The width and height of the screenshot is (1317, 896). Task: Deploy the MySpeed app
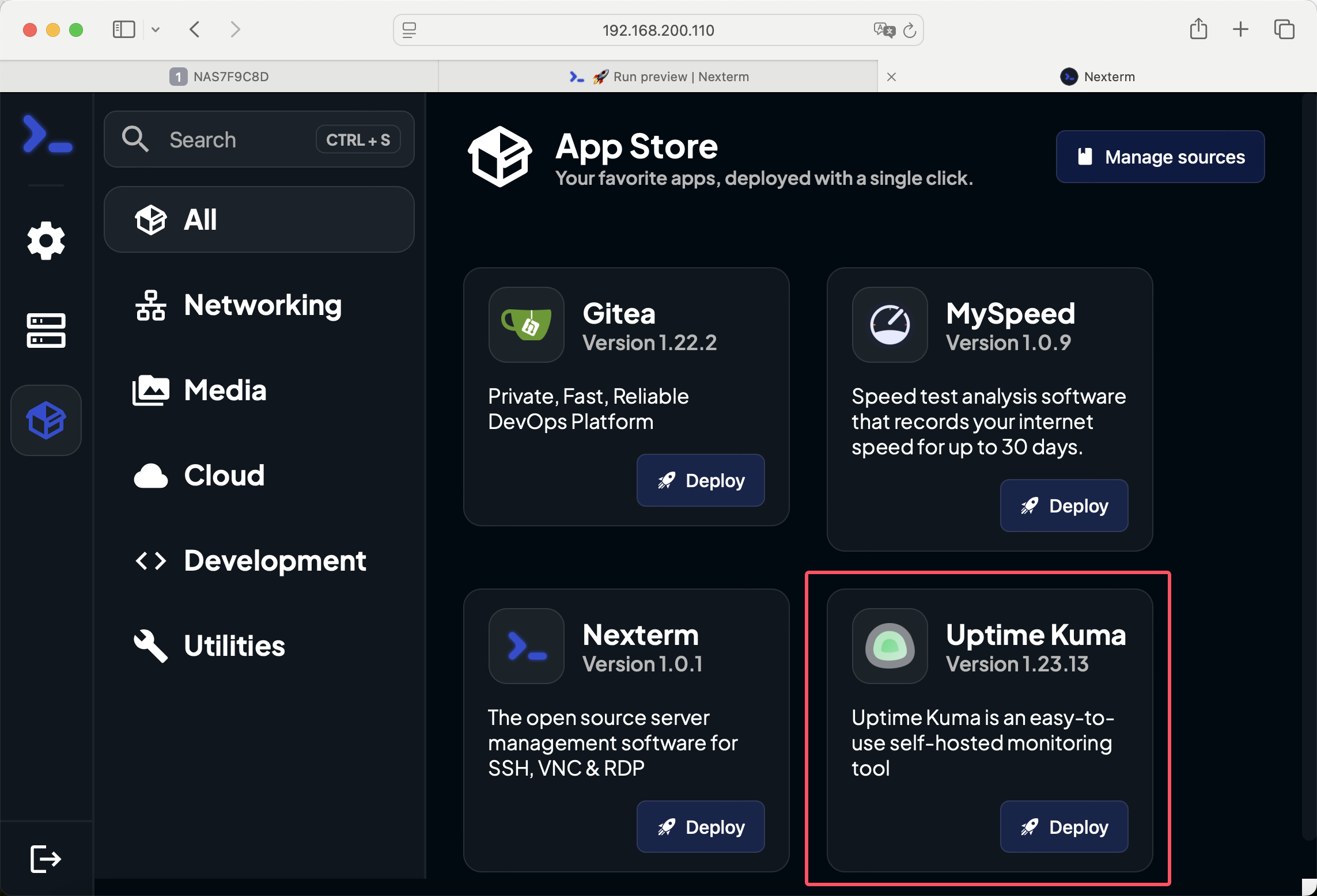(1064, 506)
